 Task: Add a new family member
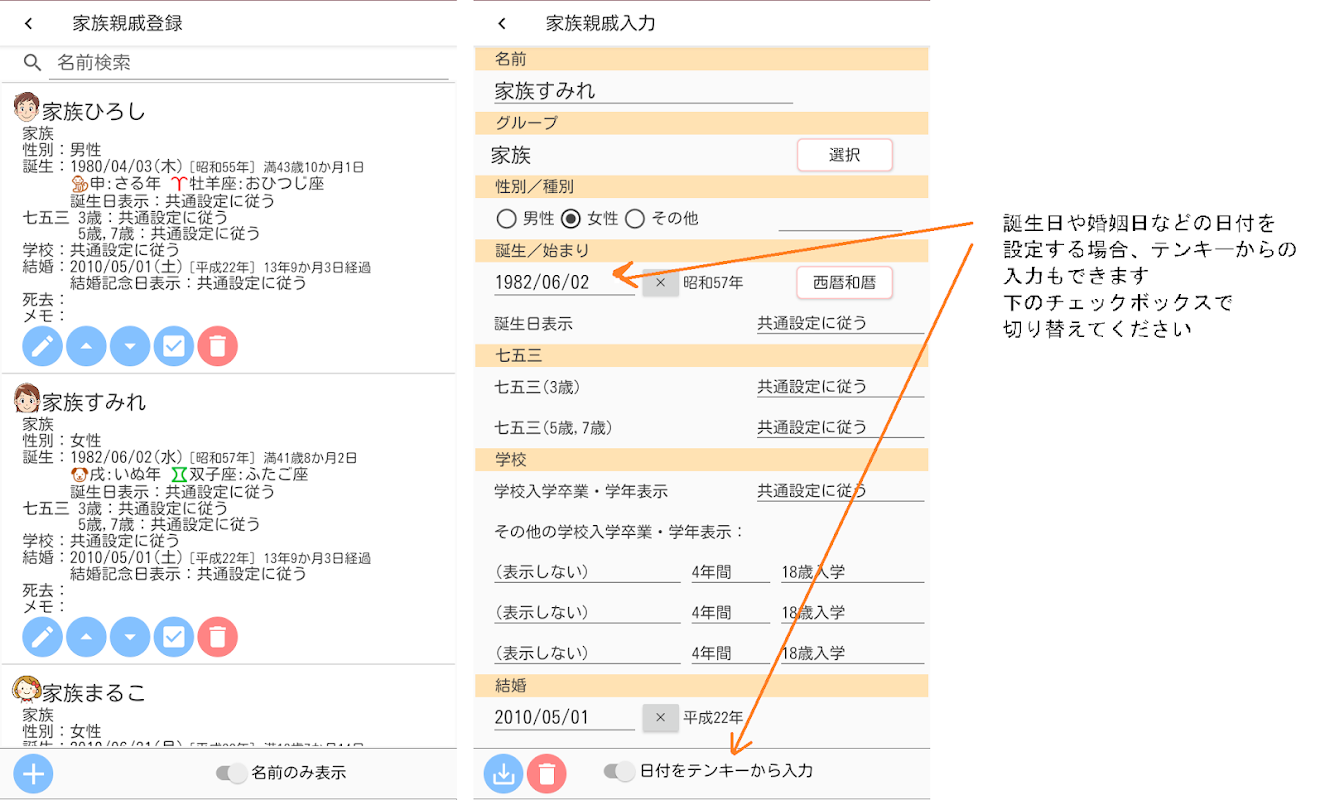coord(33,773)
